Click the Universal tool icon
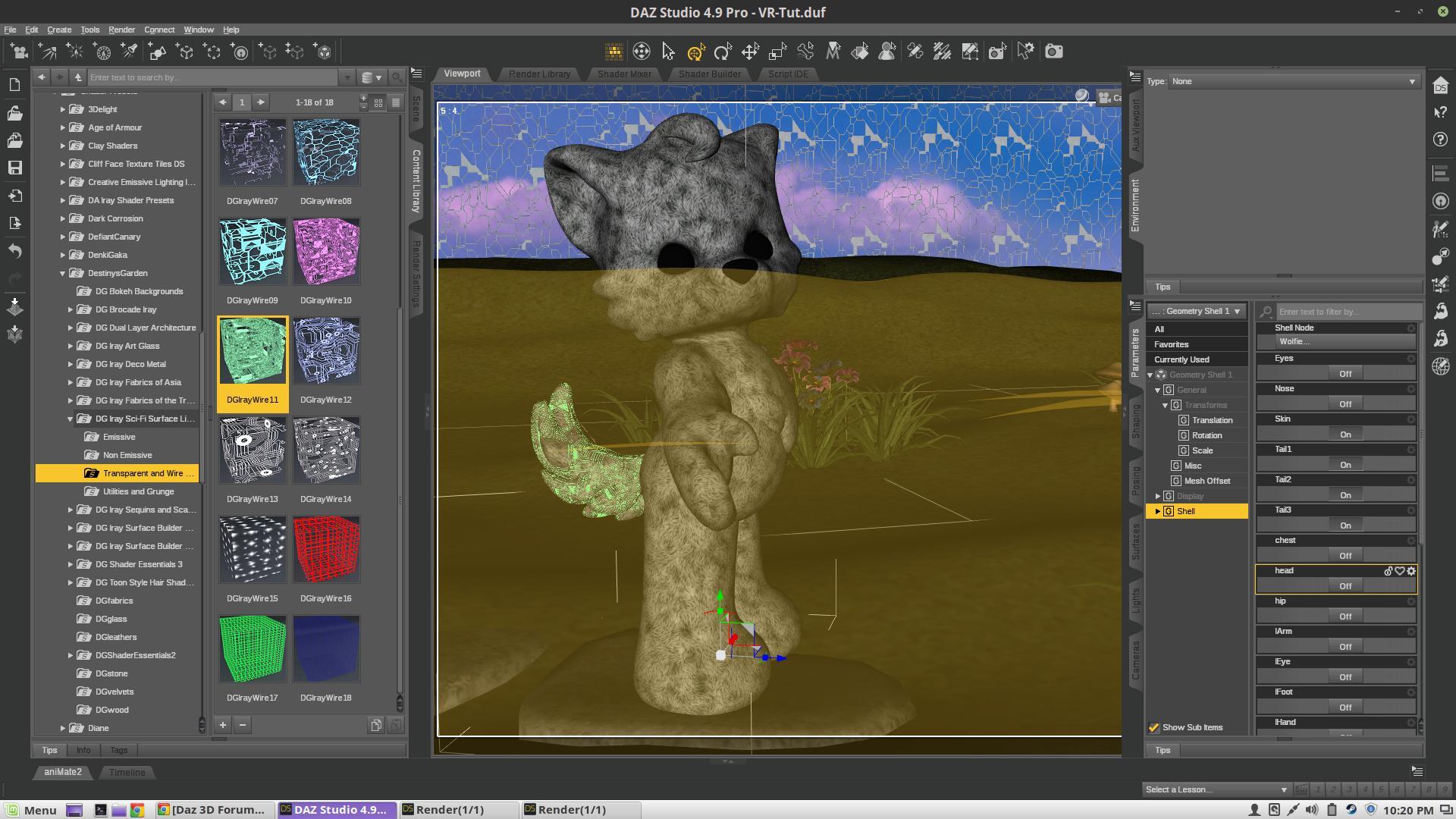 (695, 52)
